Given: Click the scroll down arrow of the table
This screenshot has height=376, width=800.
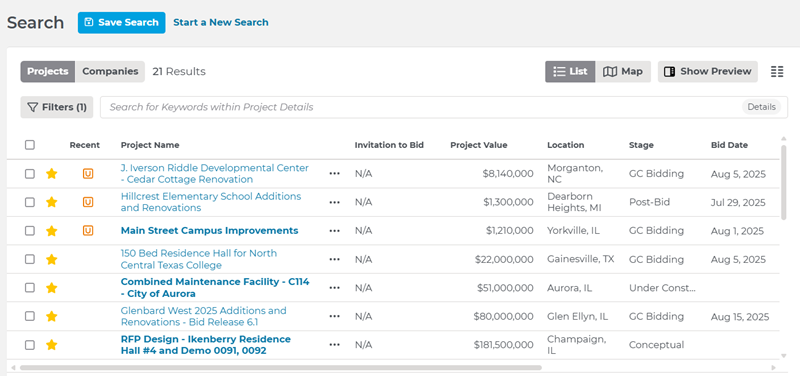Looking at the screenshot, I should [x=784, y=356].
